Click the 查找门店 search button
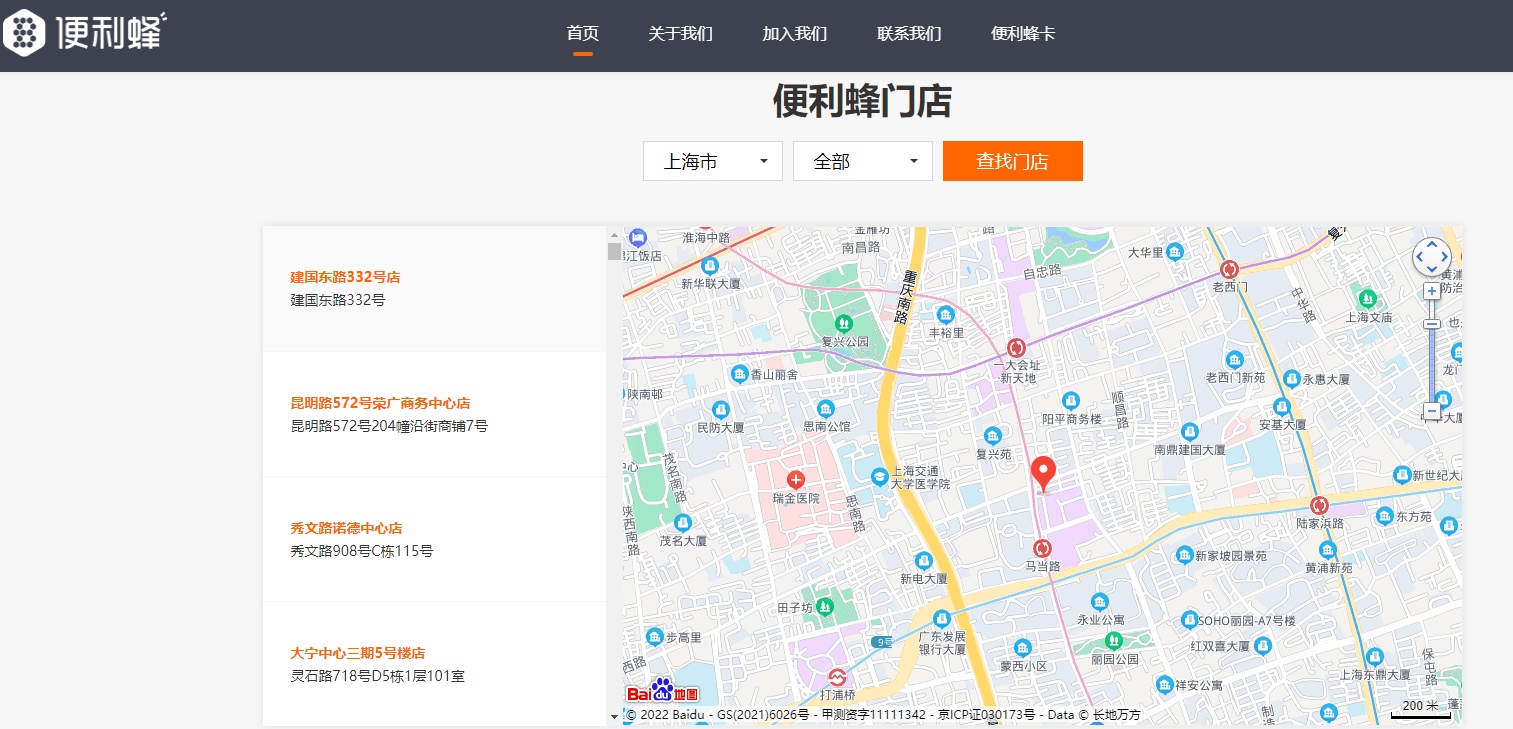 pos(1012,161)
